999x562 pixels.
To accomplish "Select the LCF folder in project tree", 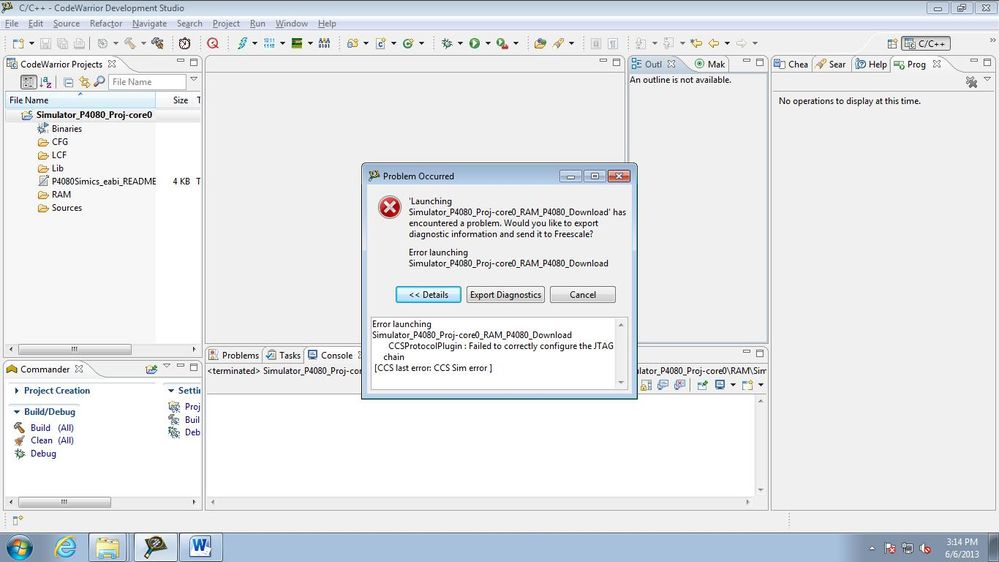I will pyautogui.click(x=59, y=155).
